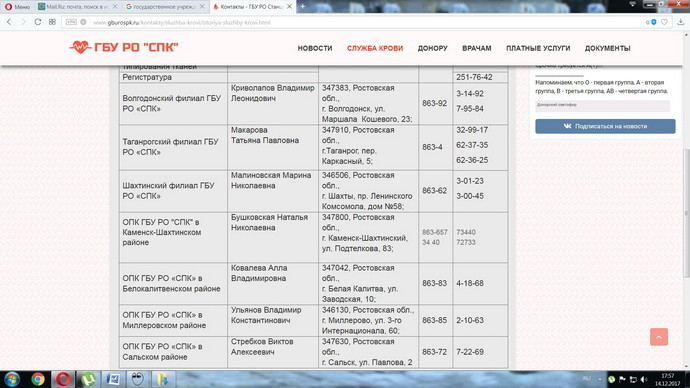
Task: Select ОПК в Белокалитвенском районе cell
Action: 173,284
